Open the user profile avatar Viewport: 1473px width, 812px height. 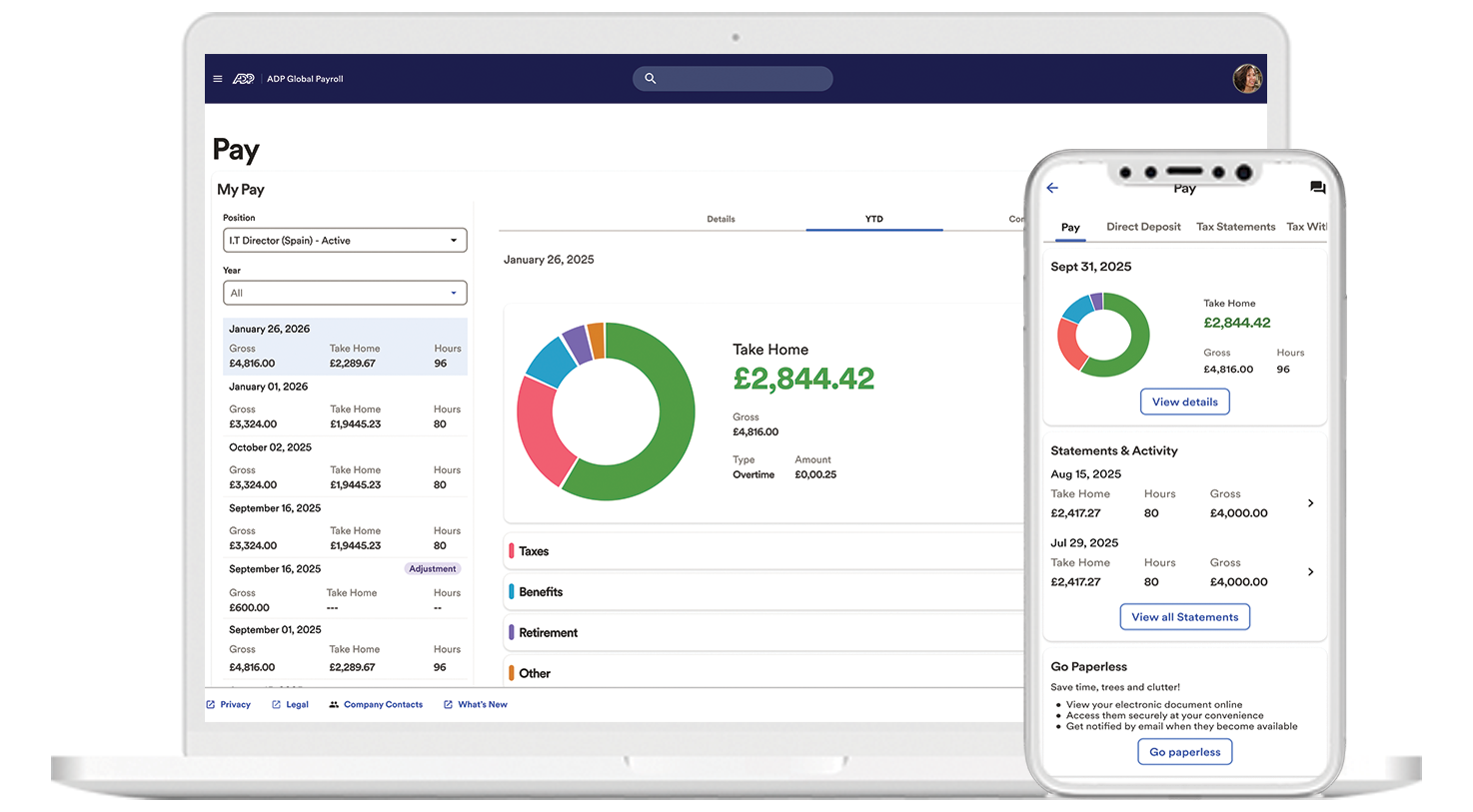pos(1247,79)
